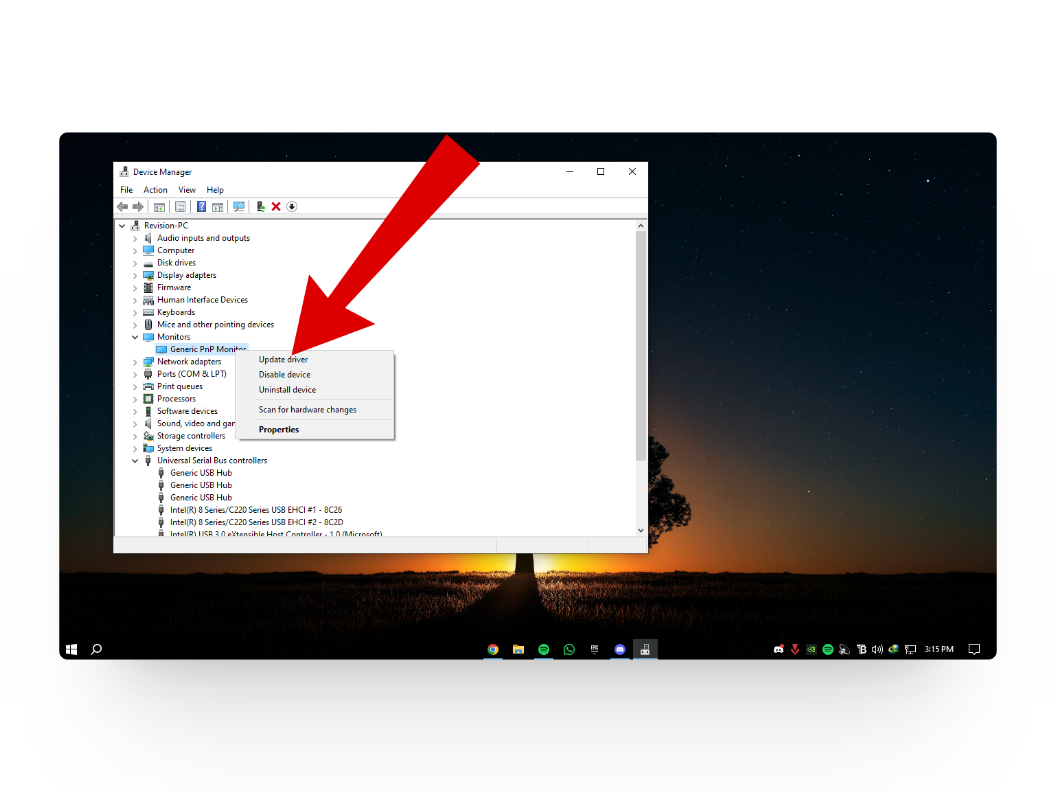Expand the Disk drives chevron

[x=135, y=263]
